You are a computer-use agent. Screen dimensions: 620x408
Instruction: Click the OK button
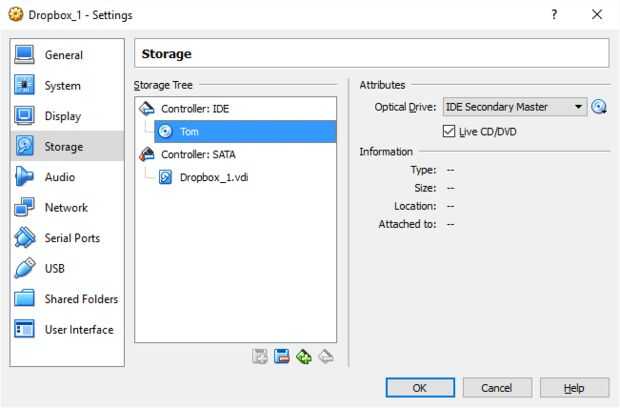[420, 387]
